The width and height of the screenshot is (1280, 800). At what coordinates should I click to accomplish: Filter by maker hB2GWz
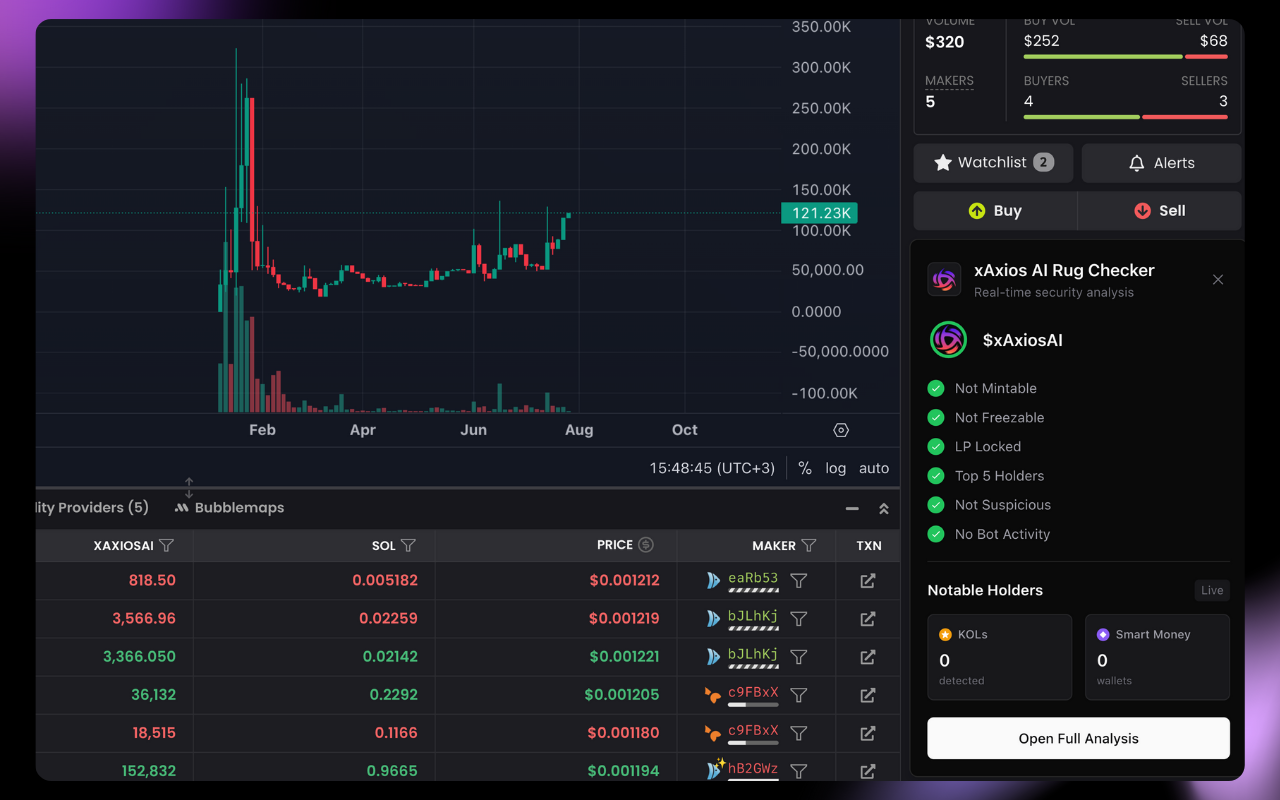point(799,771)
